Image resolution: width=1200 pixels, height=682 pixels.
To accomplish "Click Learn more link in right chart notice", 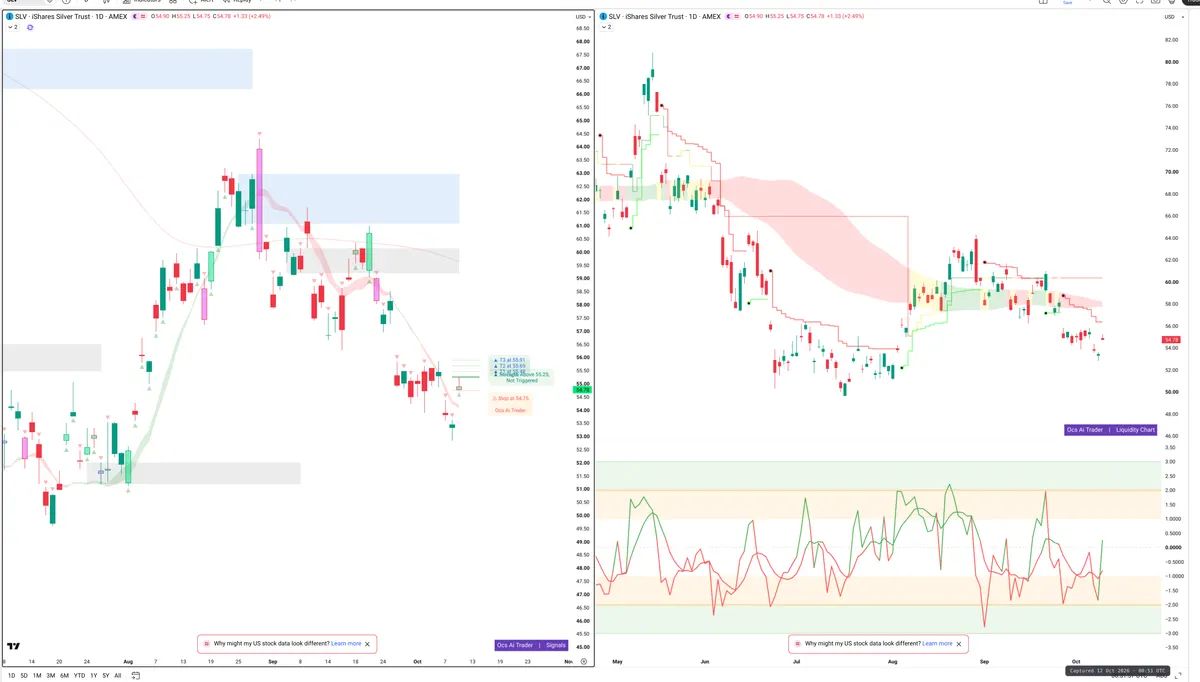I will tap(937, 644).
